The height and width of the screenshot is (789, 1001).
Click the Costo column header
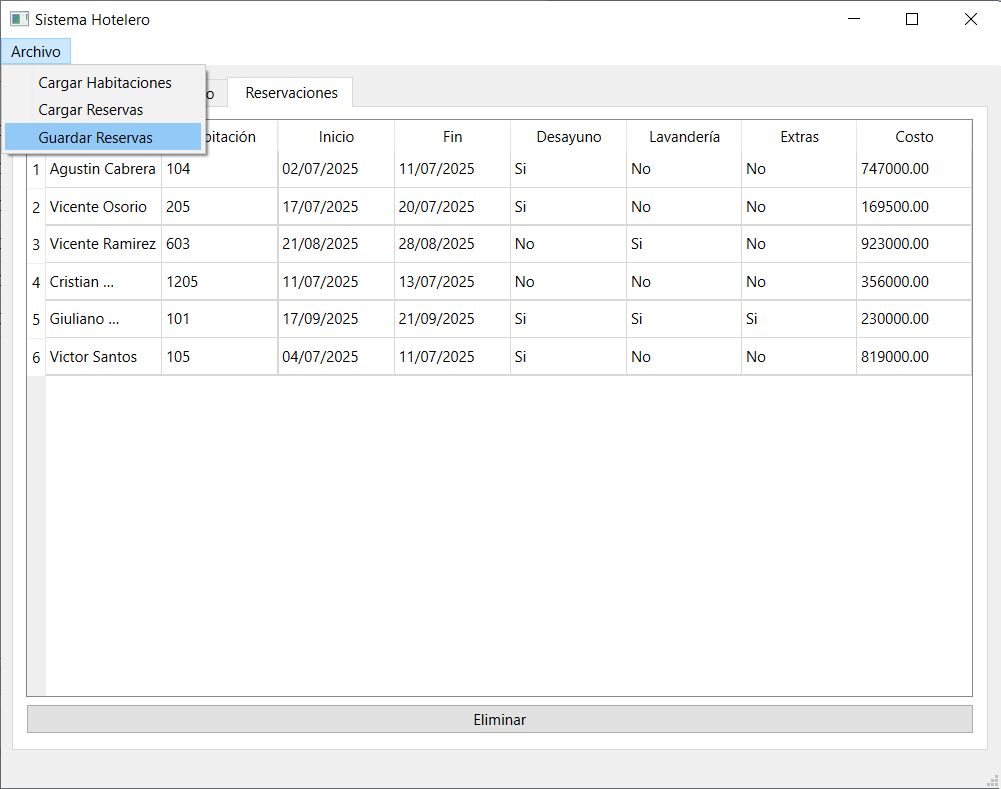[x=914, y=137]
